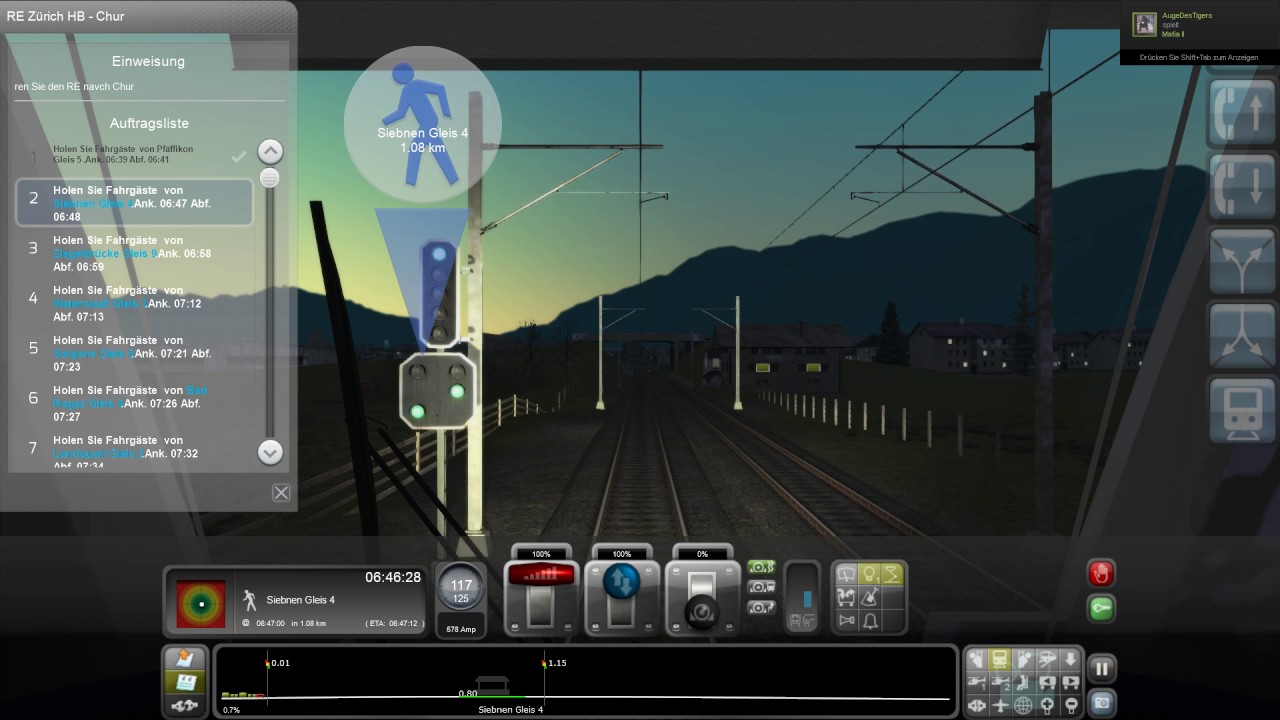Select helicopter camera view 1
The width and height of the screenshot is (1280, 720).
pyautogui.click(x=977, y=683)
